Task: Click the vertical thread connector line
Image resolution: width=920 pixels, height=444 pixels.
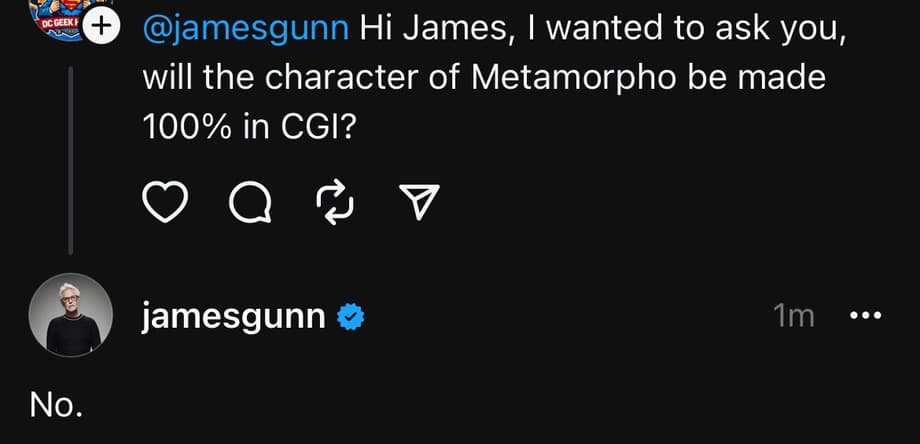Action: click(70, 160)
